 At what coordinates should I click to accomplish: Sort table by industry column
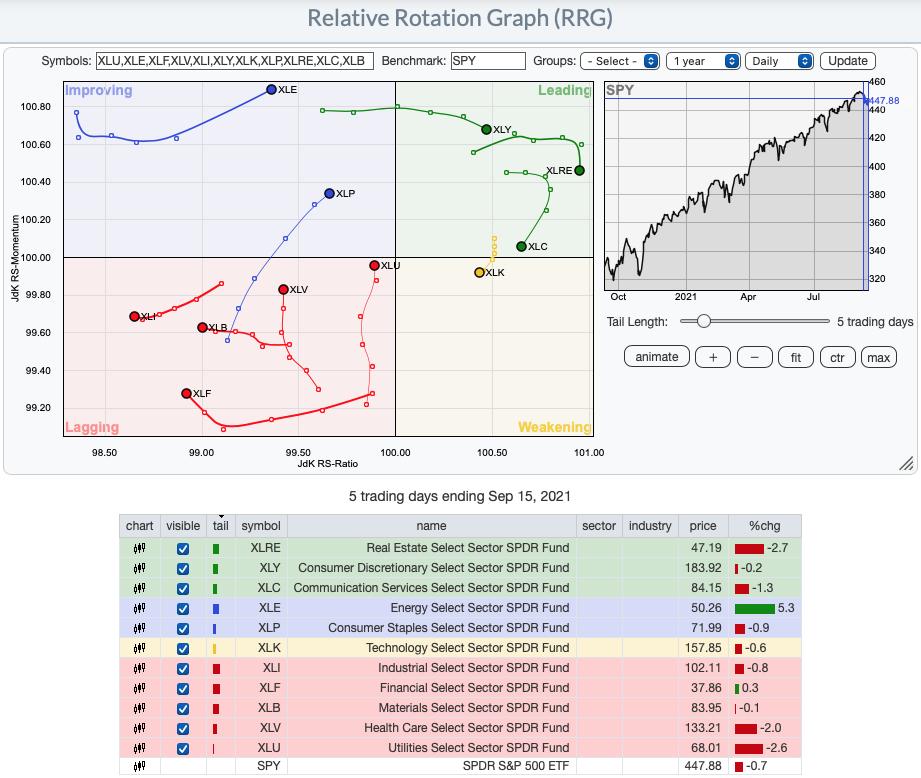(x=650, y=526)
